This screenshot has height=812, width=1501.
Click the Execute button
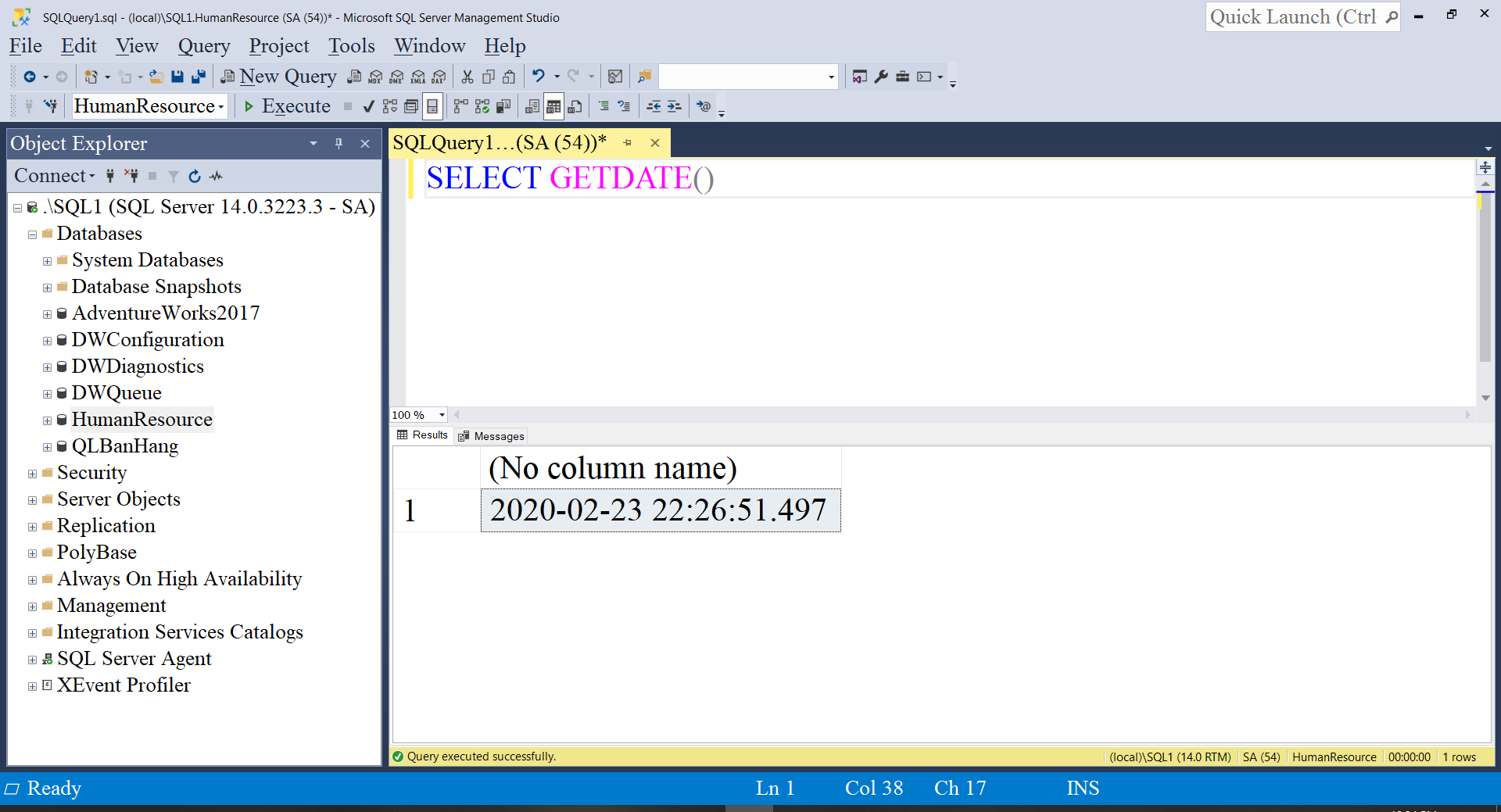287,106
